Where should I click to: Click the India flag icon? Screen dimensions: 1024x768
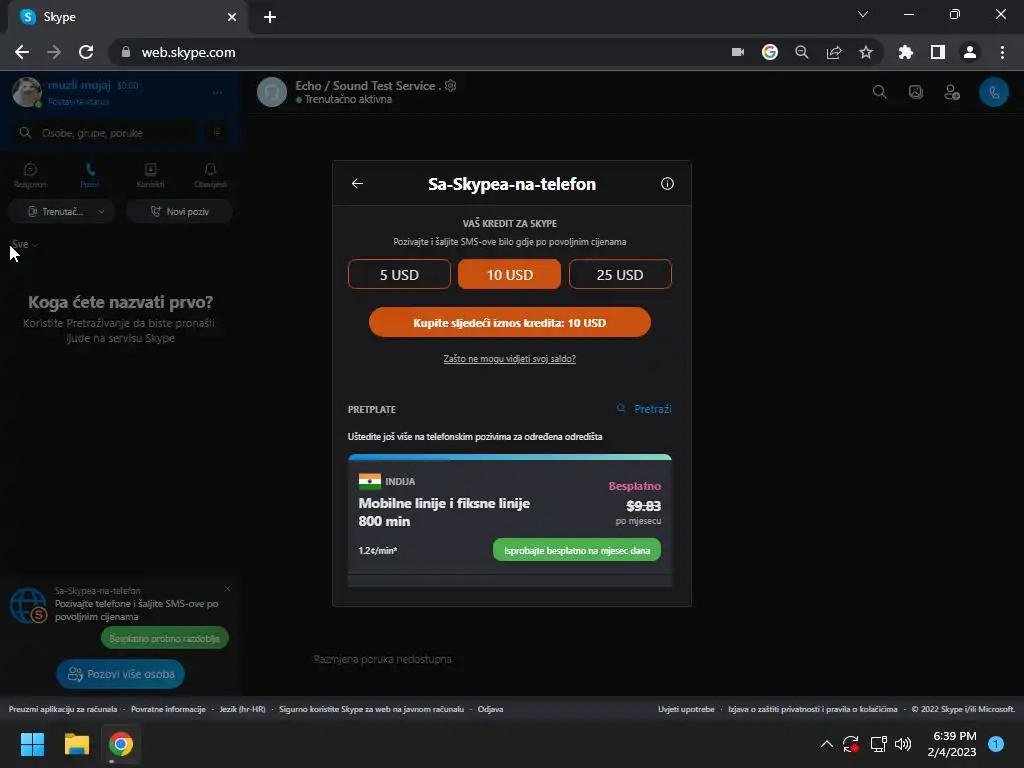[370, 481]
